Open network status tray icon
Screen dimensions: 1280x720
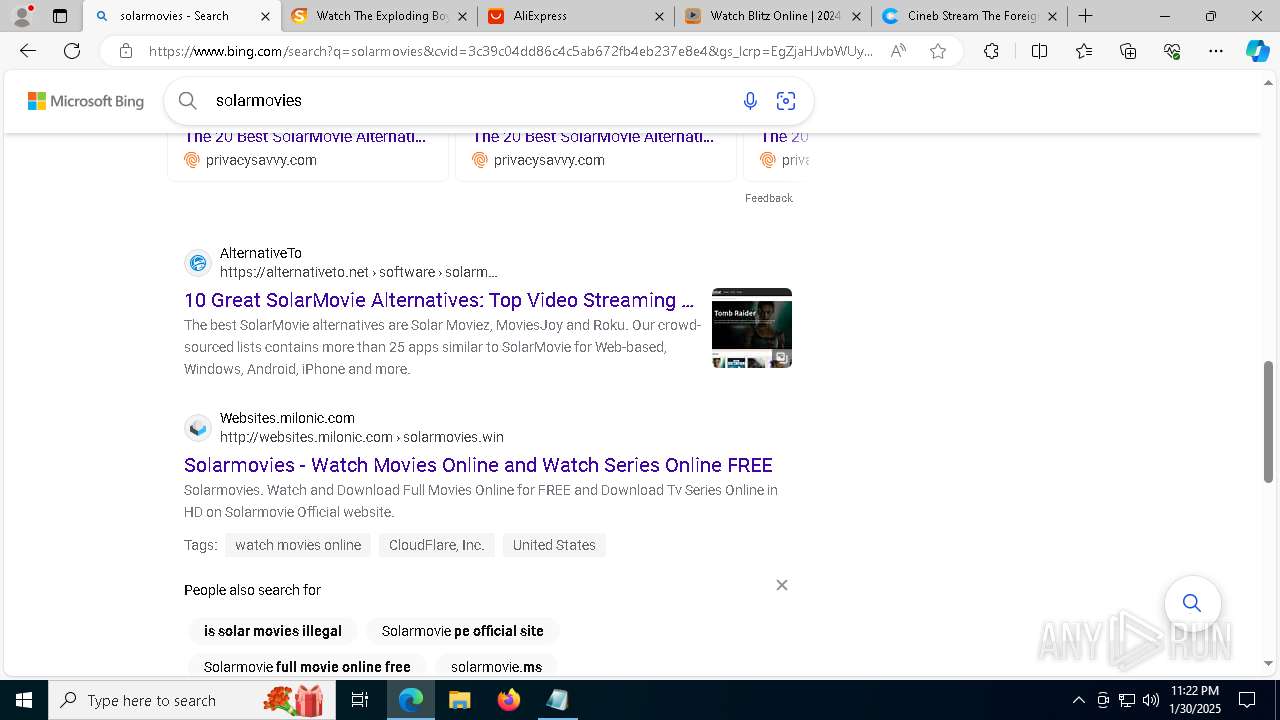point(1127,700)
